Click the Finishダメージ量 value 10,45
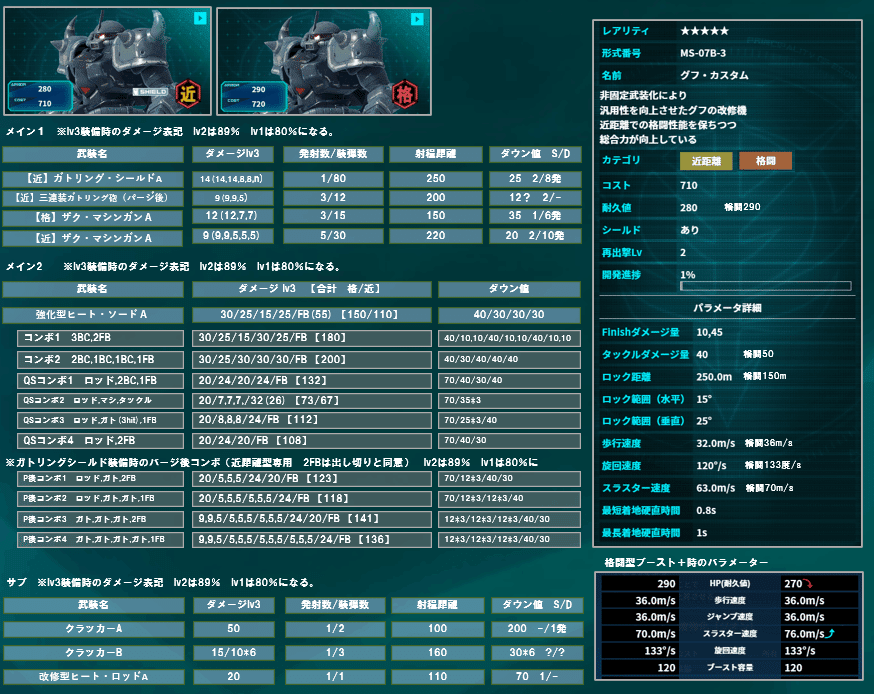This screenshot has height=694, width=874. pyautogui.click(x=709, y=333)
